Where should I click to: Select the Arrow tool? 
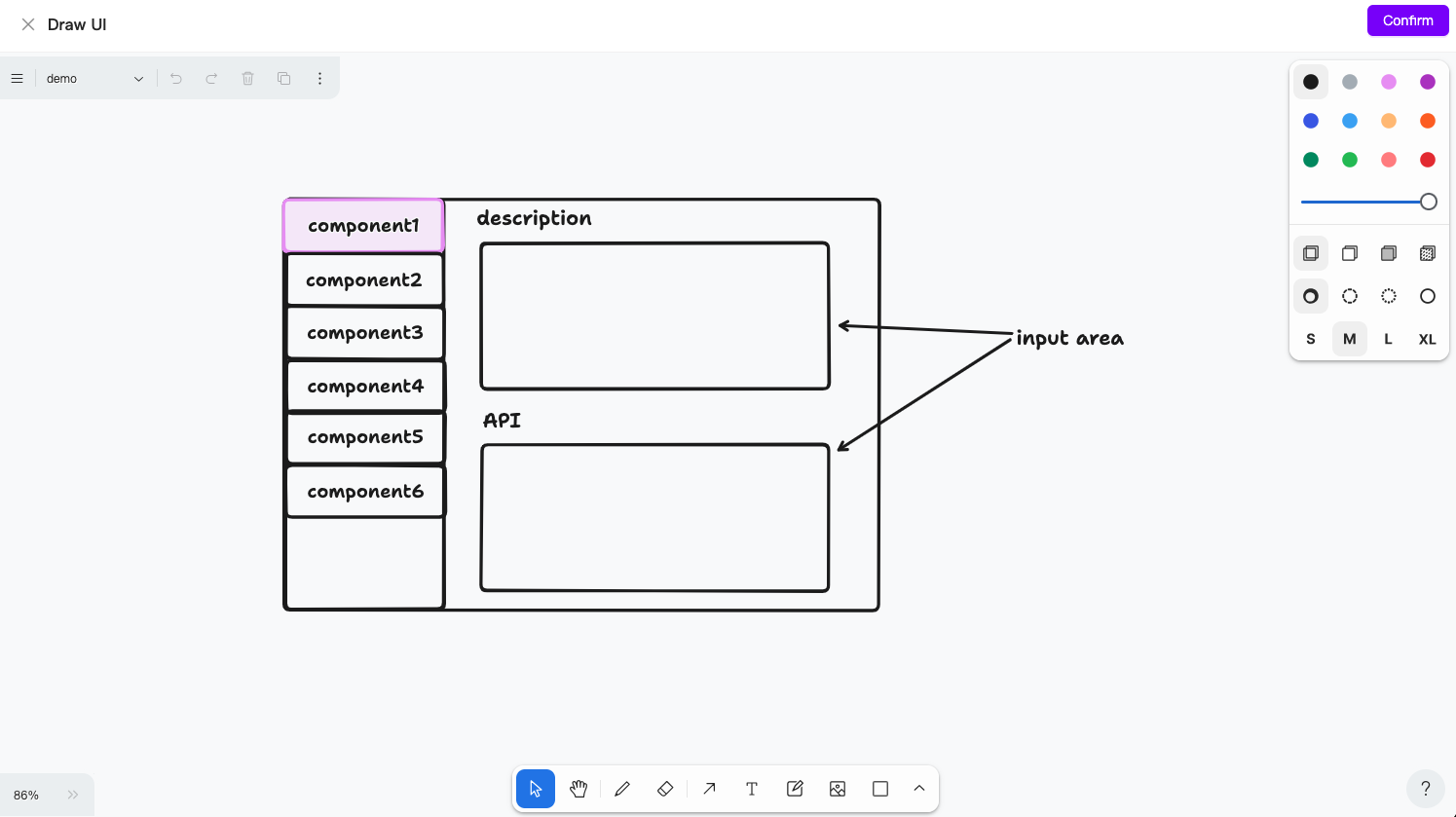[x=709, y=789]
